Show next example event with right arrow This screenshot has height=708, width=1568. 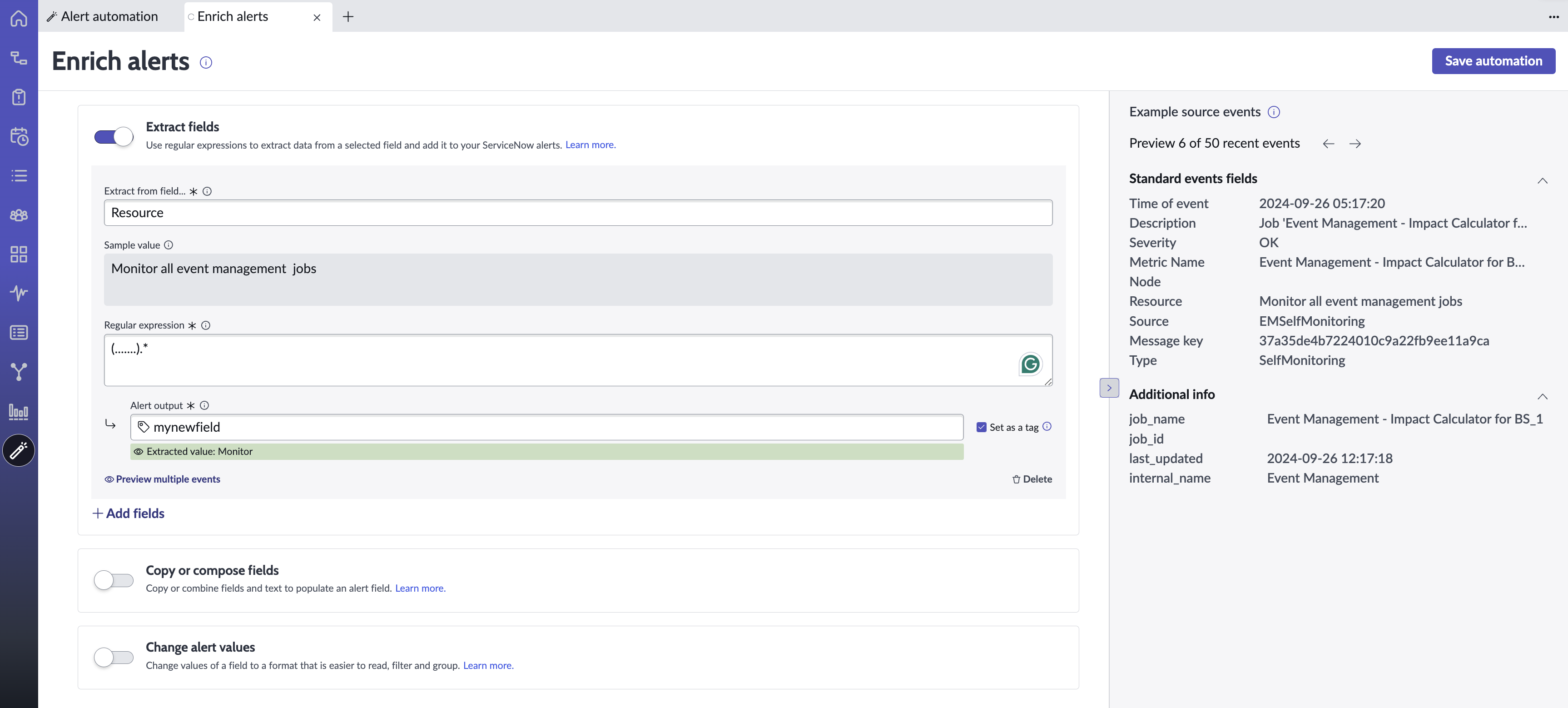1355,144
